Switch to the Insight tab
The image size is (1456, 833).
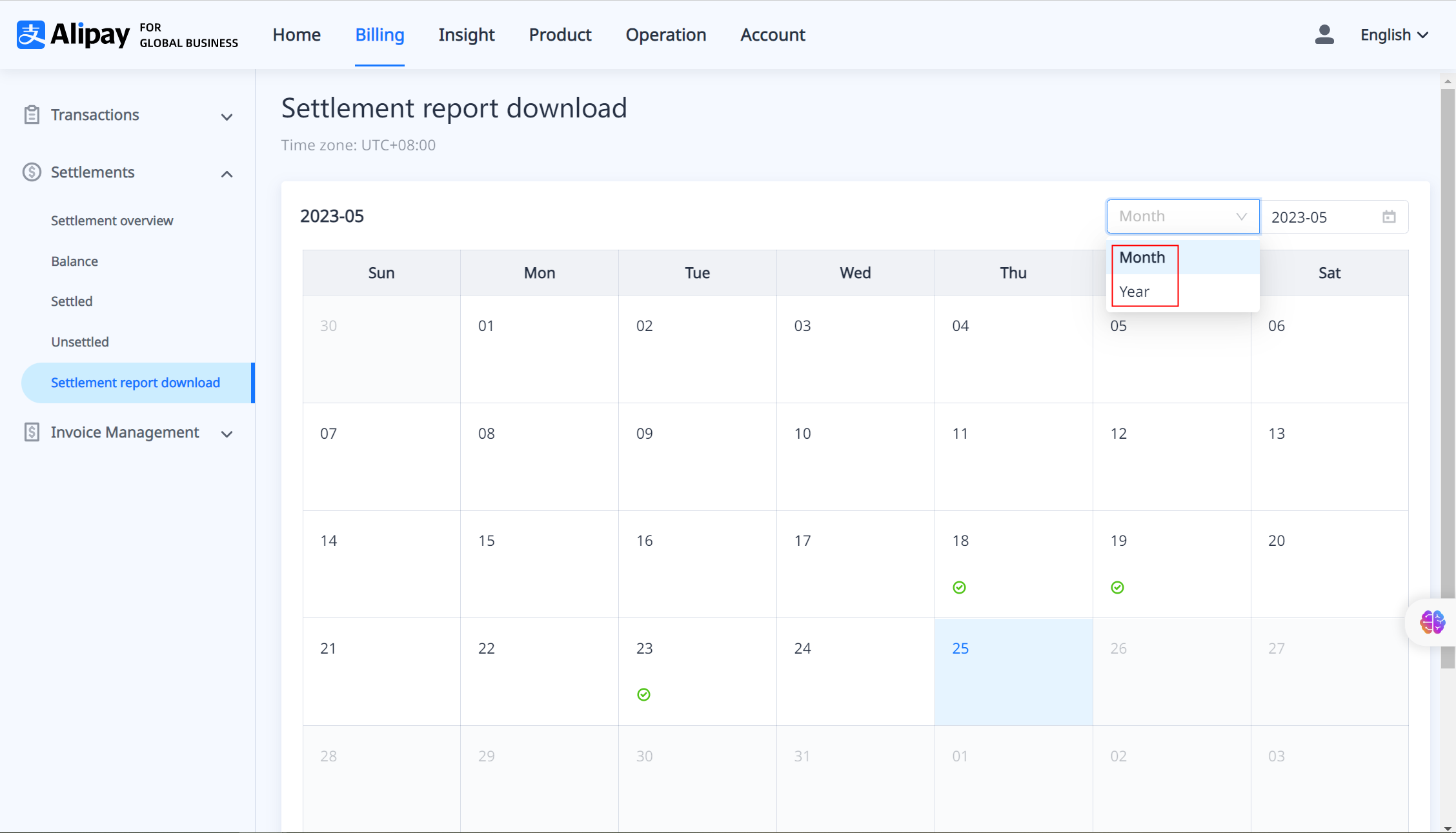click(x=466, y=35)
